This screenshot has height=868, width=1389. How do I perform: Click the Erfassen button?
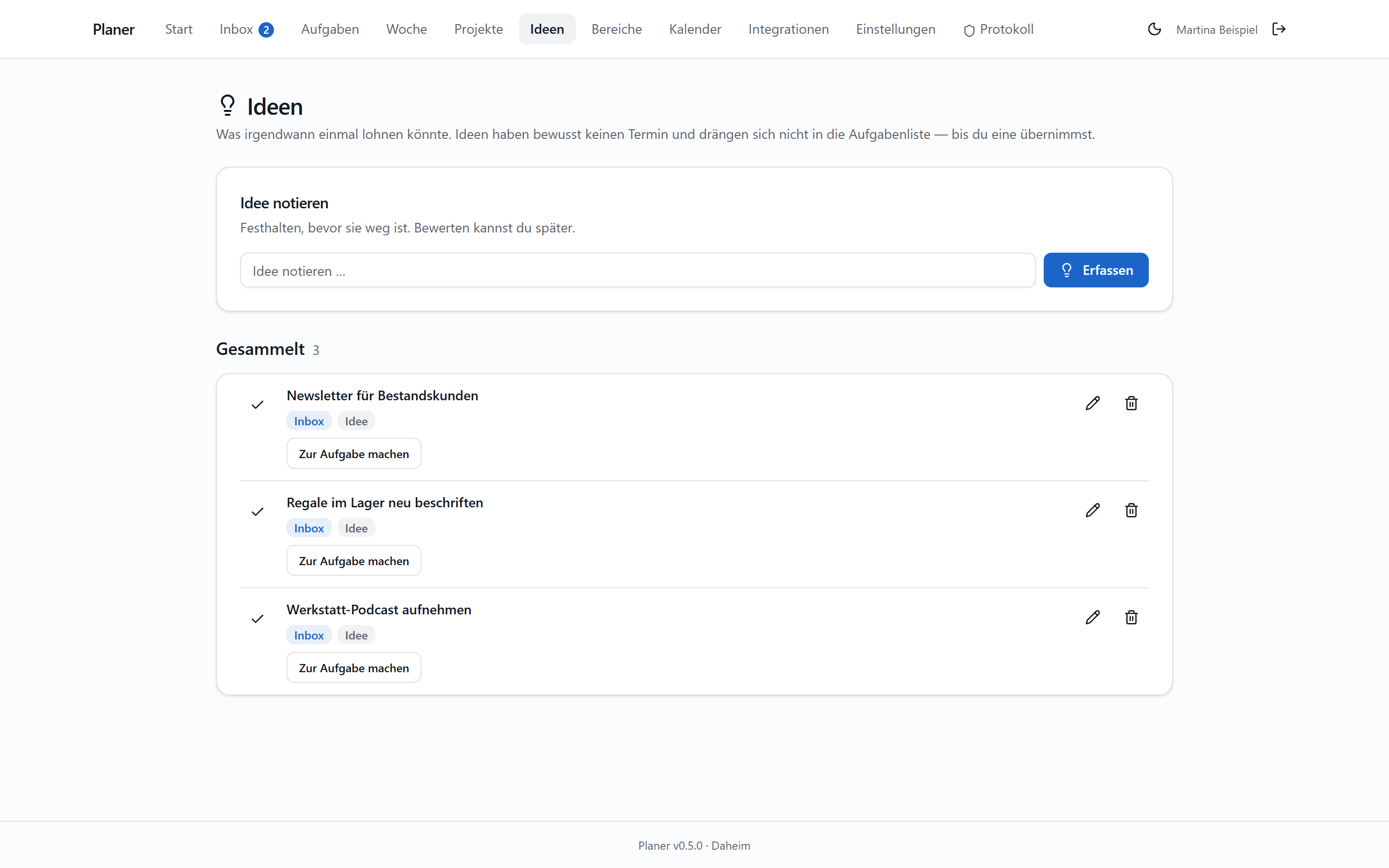(1096, 270)
